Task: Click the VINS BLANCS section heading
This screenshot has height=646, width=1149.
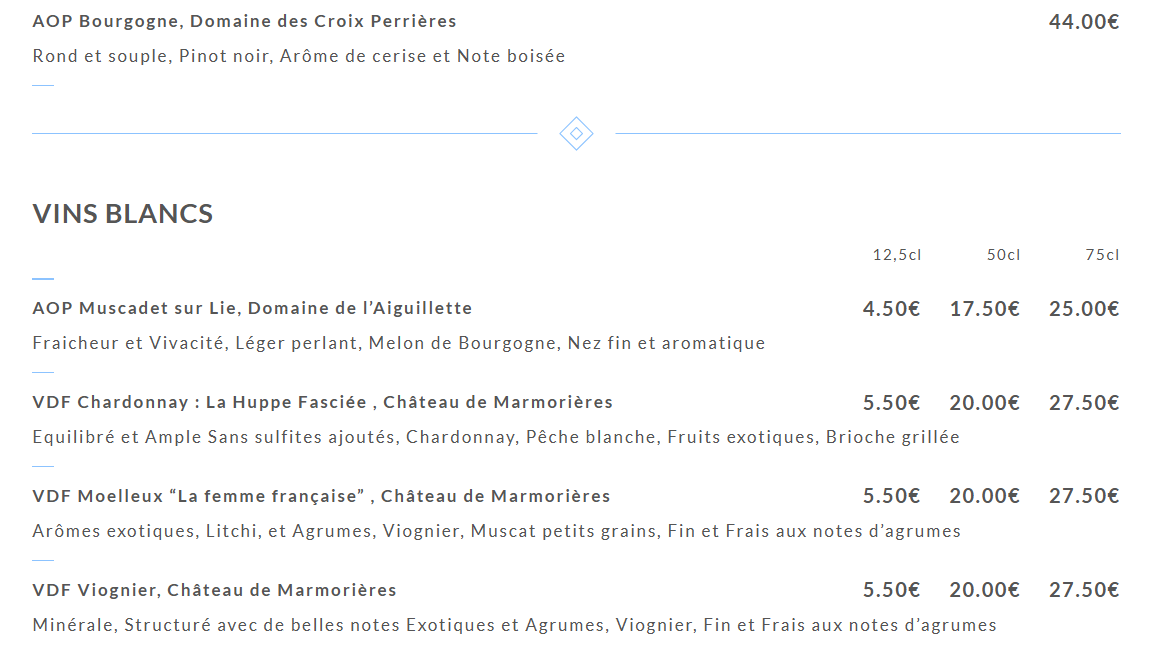Action: click(x=123, y=214)
